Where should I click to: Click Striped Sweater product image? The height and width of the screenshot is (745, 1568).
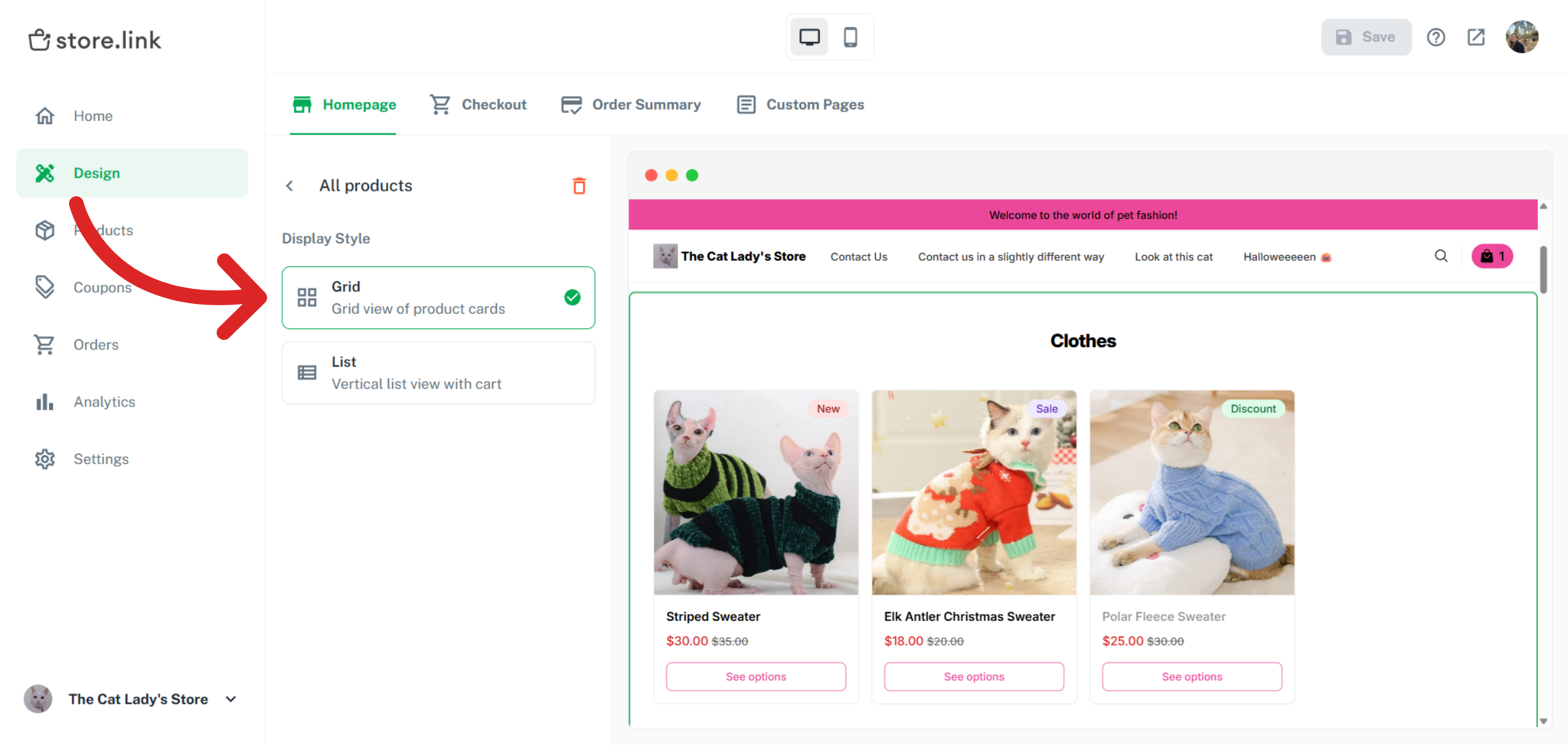pyautogui.click(x=756, y=493)
